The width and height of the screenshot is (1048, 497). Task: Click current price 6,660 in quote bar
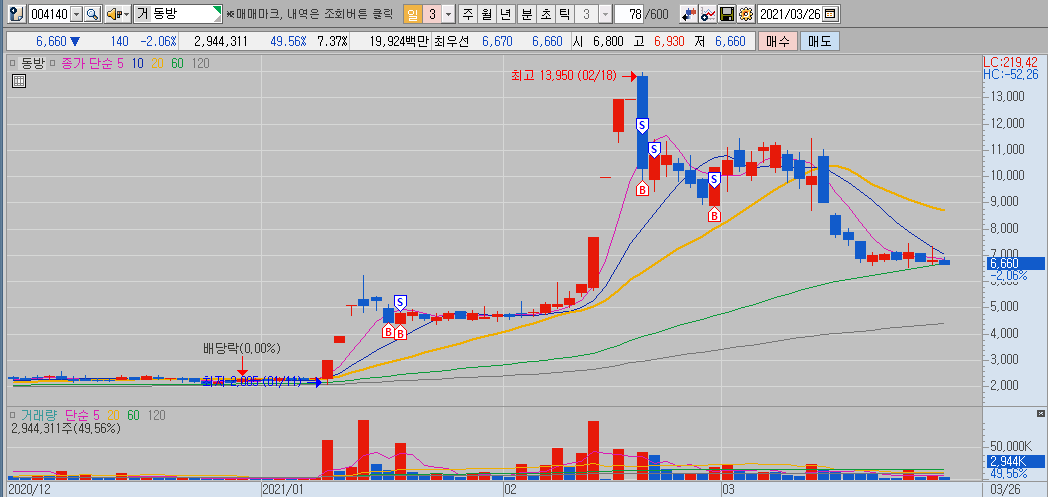(x=51, y=41)
